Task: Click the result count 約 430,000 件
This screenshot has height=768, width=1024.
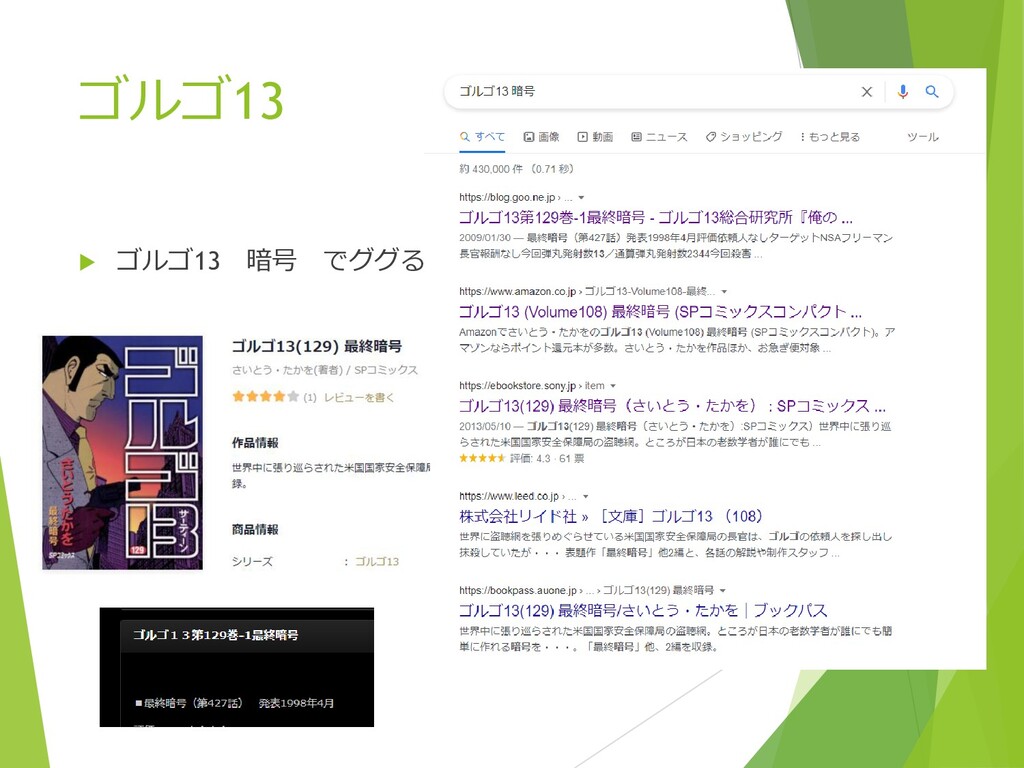Action: point(490,169)
